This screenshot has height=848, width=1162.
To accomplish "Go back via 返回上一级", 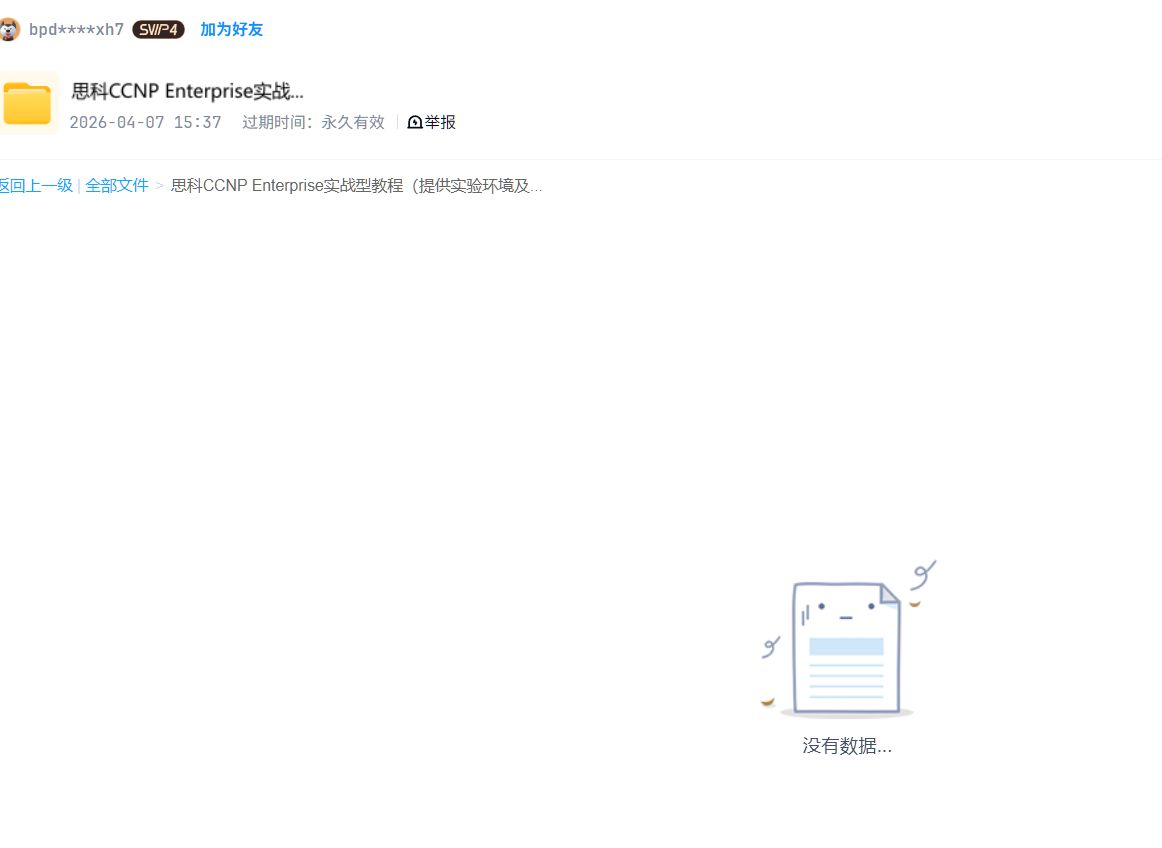I will click(36, 185).
